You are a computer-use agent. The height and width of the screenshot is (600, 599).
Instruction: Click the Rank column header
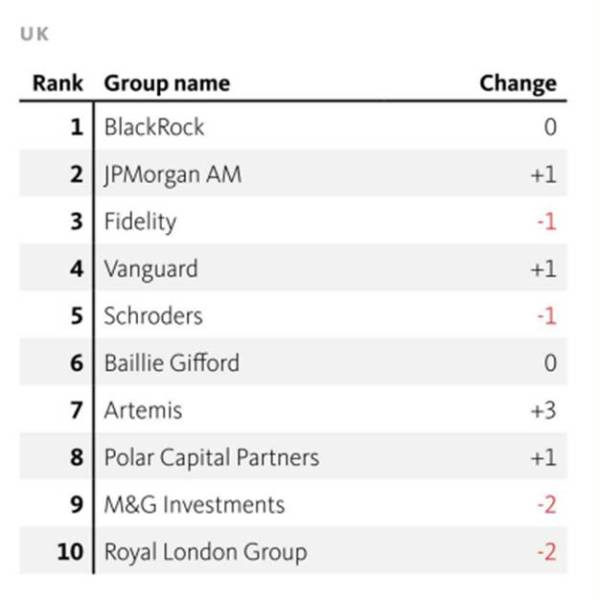coord(58,83)
